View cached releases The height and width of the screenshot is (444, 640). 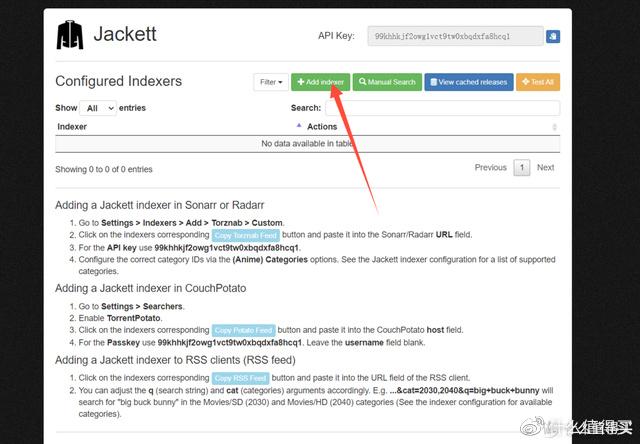467,82
